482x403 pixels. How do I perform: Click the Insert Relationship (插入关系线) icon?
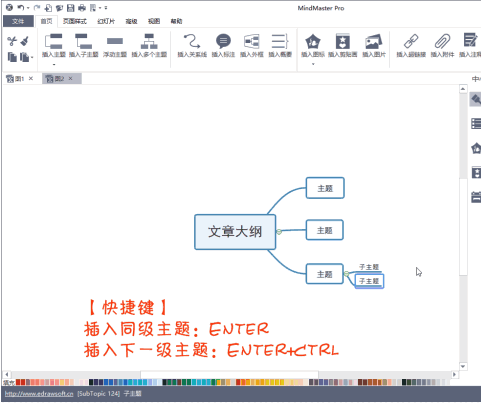pos(192,41)
